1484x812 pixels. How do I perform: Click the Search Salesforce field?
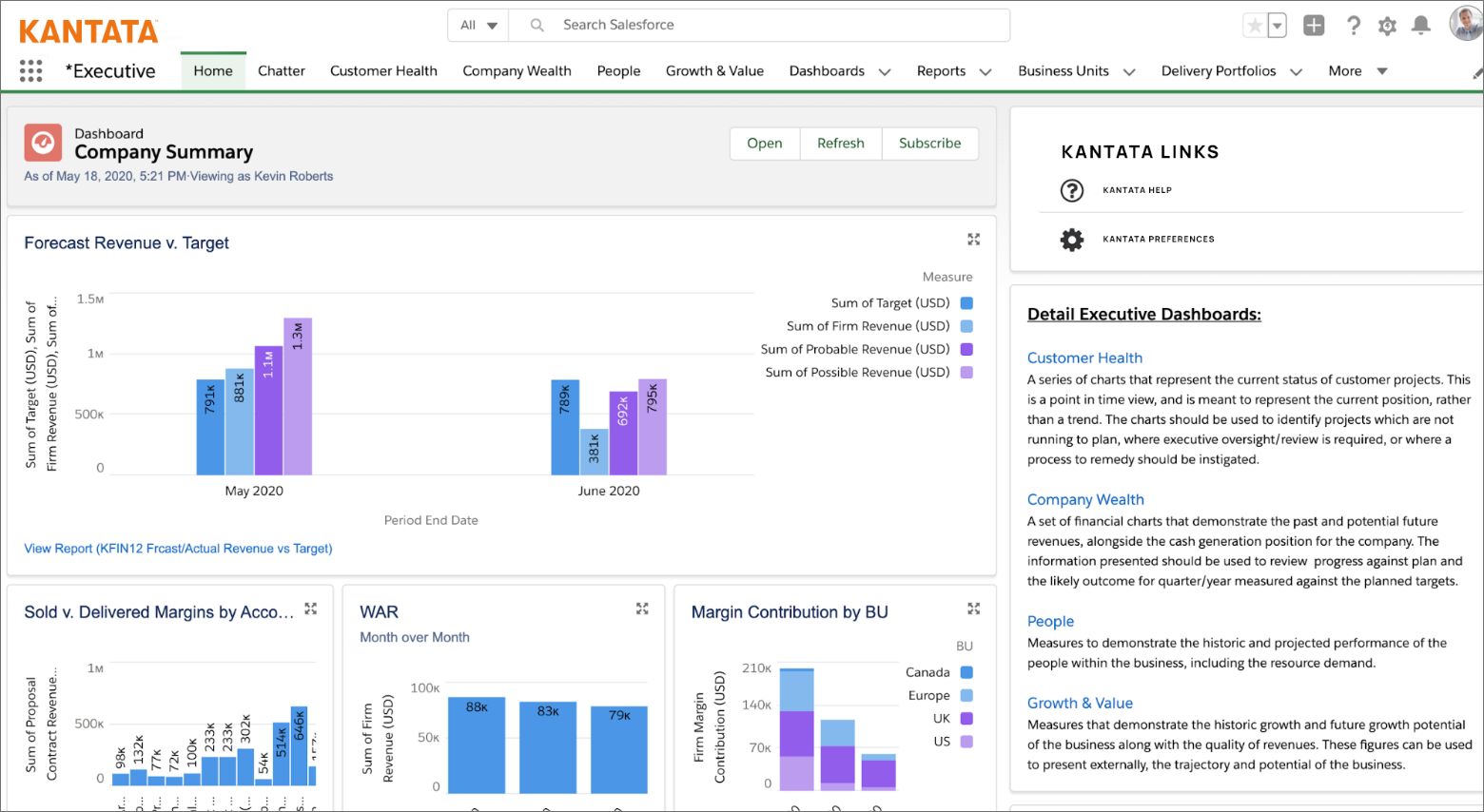[x=759, y=26]
